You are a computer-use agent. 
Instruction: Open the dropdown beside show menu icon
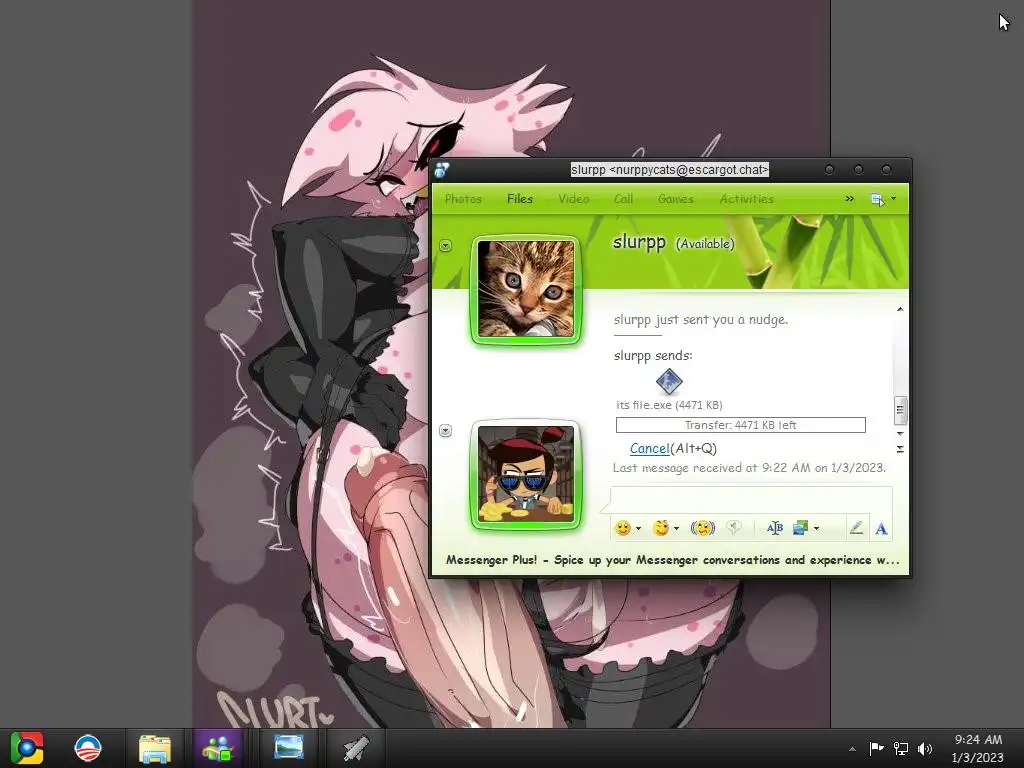pos(893,199)
